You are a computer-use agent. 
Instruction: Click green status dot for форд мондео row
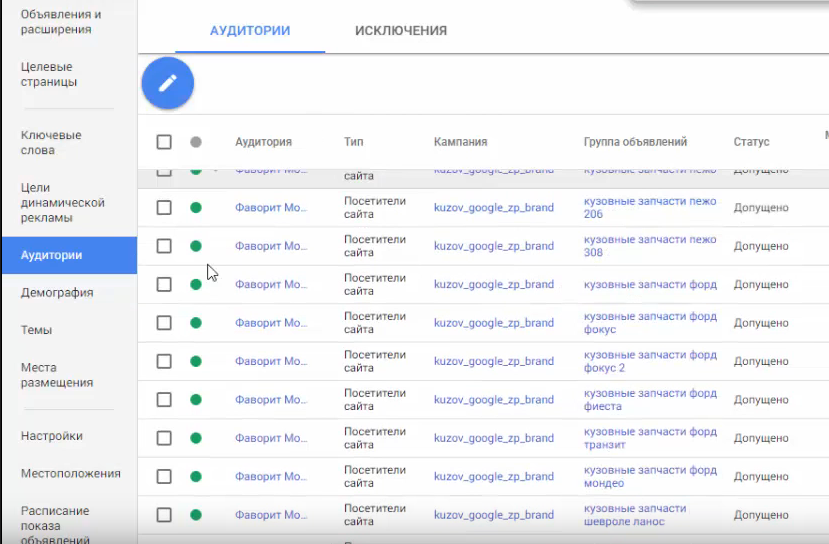pyautogui.click(x=196, y=476)
